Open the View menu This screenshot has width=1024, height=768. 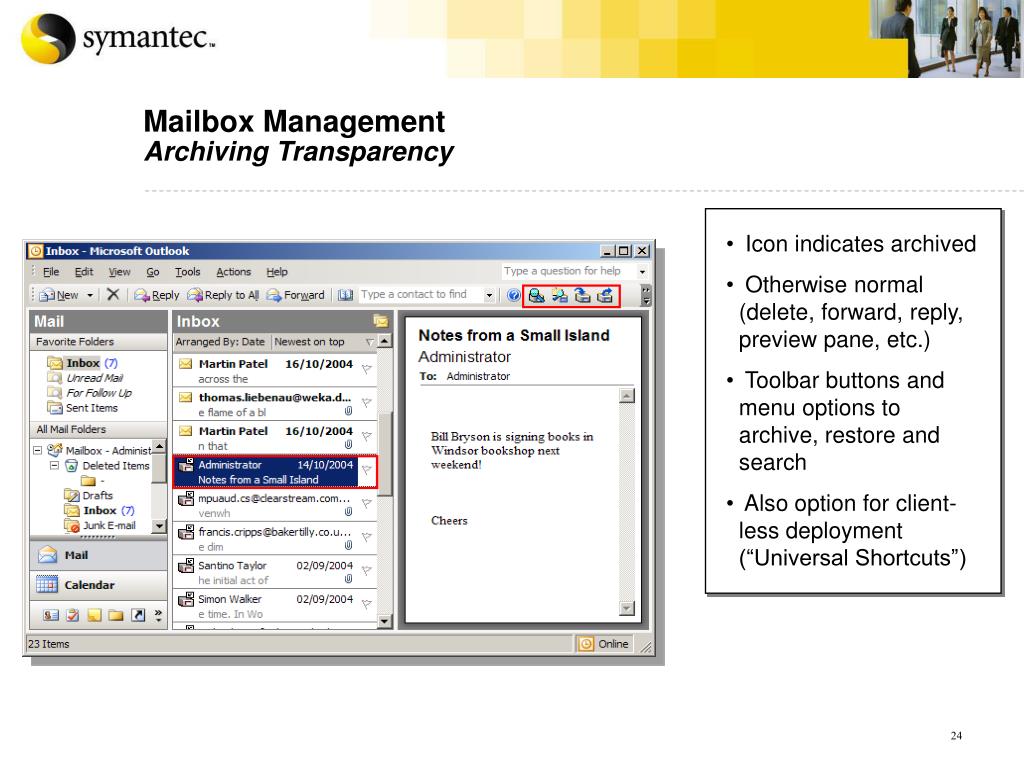click(120, 272)
